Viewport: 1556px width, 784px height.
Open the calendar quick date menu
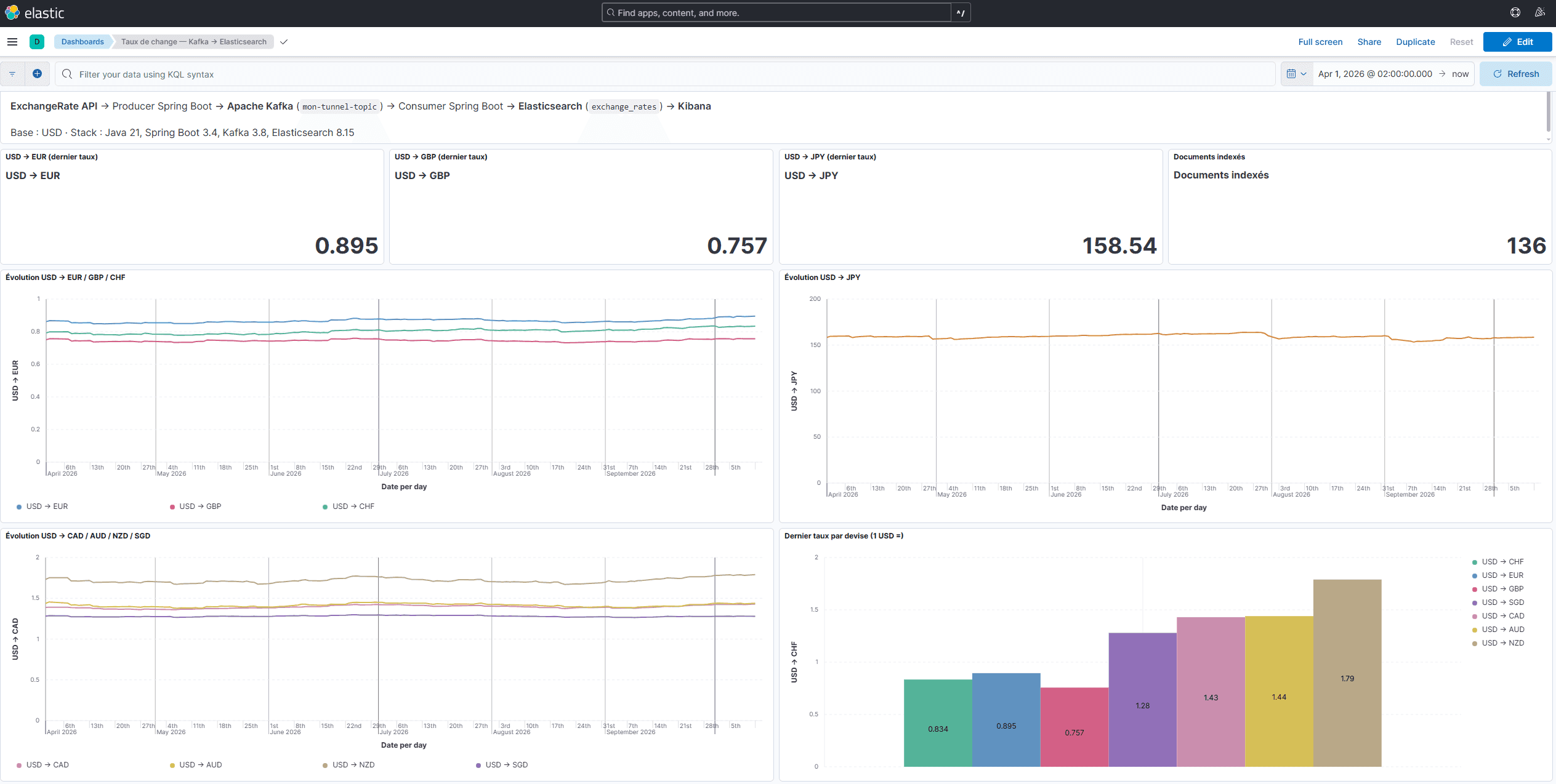point(1297,74)
